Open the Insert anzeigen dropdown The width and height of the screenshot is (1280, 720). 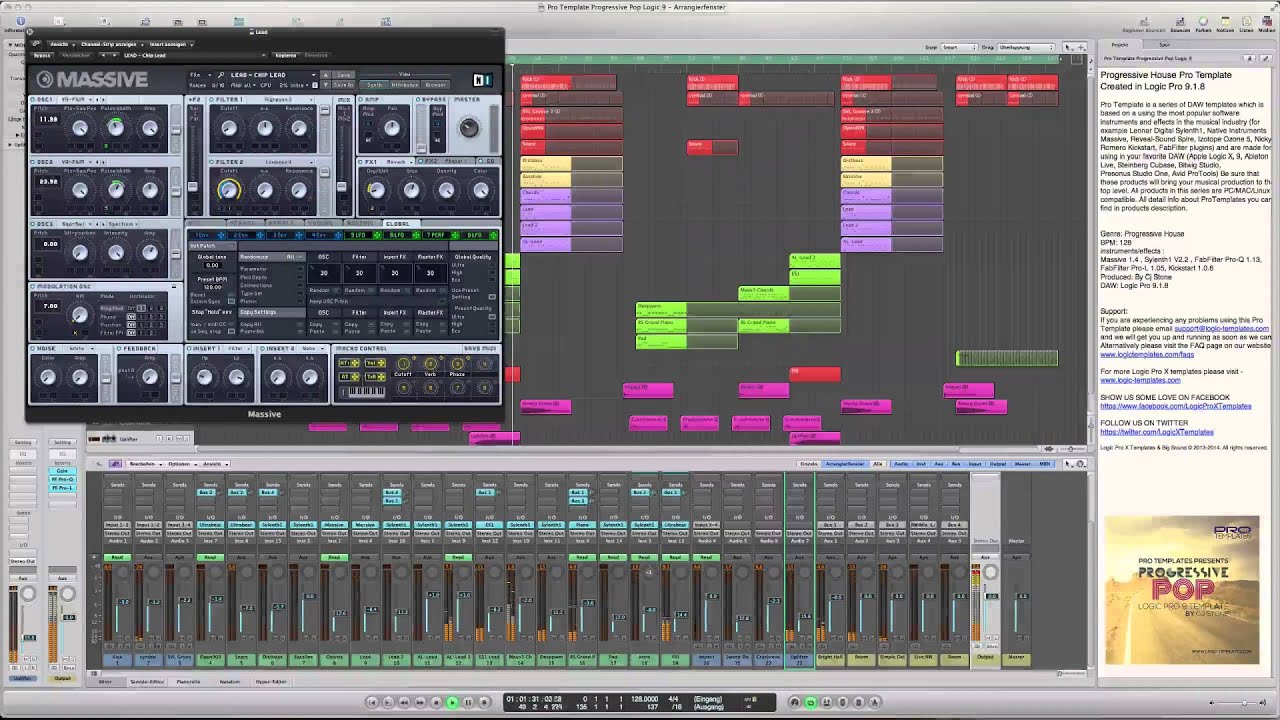coord(169,44)
